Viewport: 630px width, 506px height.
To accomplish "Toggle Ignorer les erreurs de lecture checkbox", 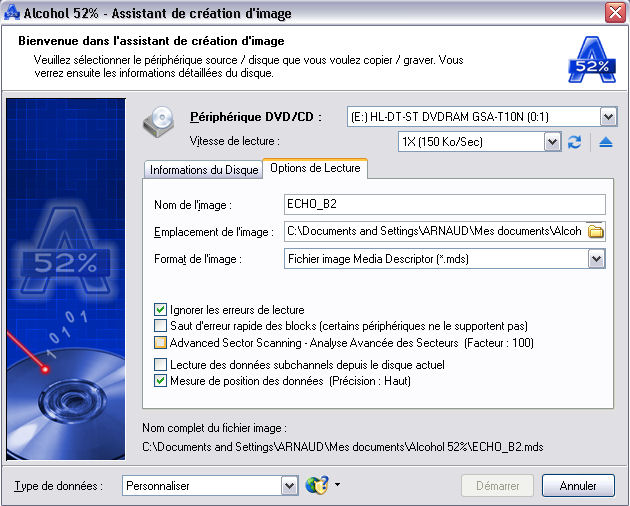I will coord(161,310).
